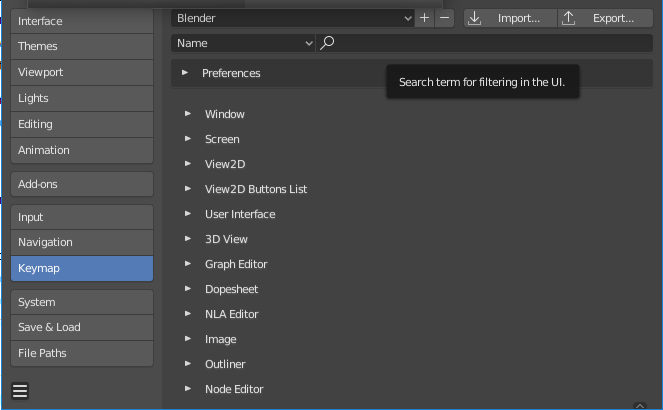Expand the Image keymap section
This screenshot has width=663, height=410.
tap(188, 339)
